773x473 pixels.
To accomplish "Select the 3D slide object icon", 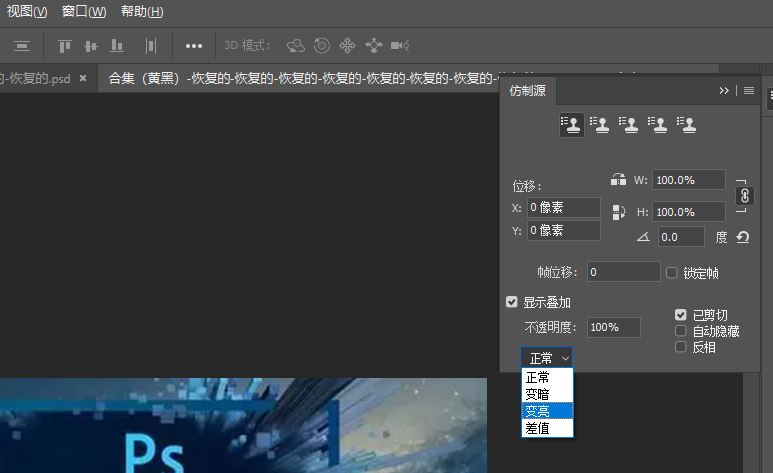I will click(374, 46).
